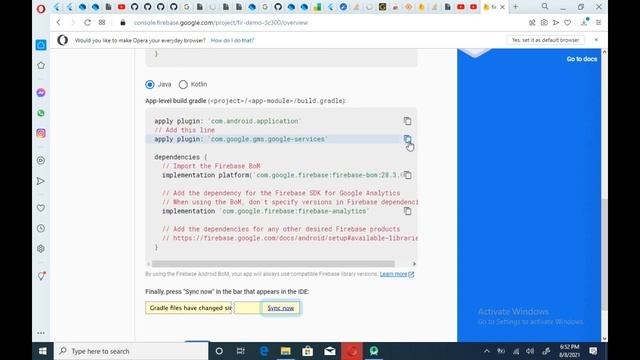This screenshot has height=360, width=640.
Task: Open Cortana circle on taskbar
Action: coord(219,351)
